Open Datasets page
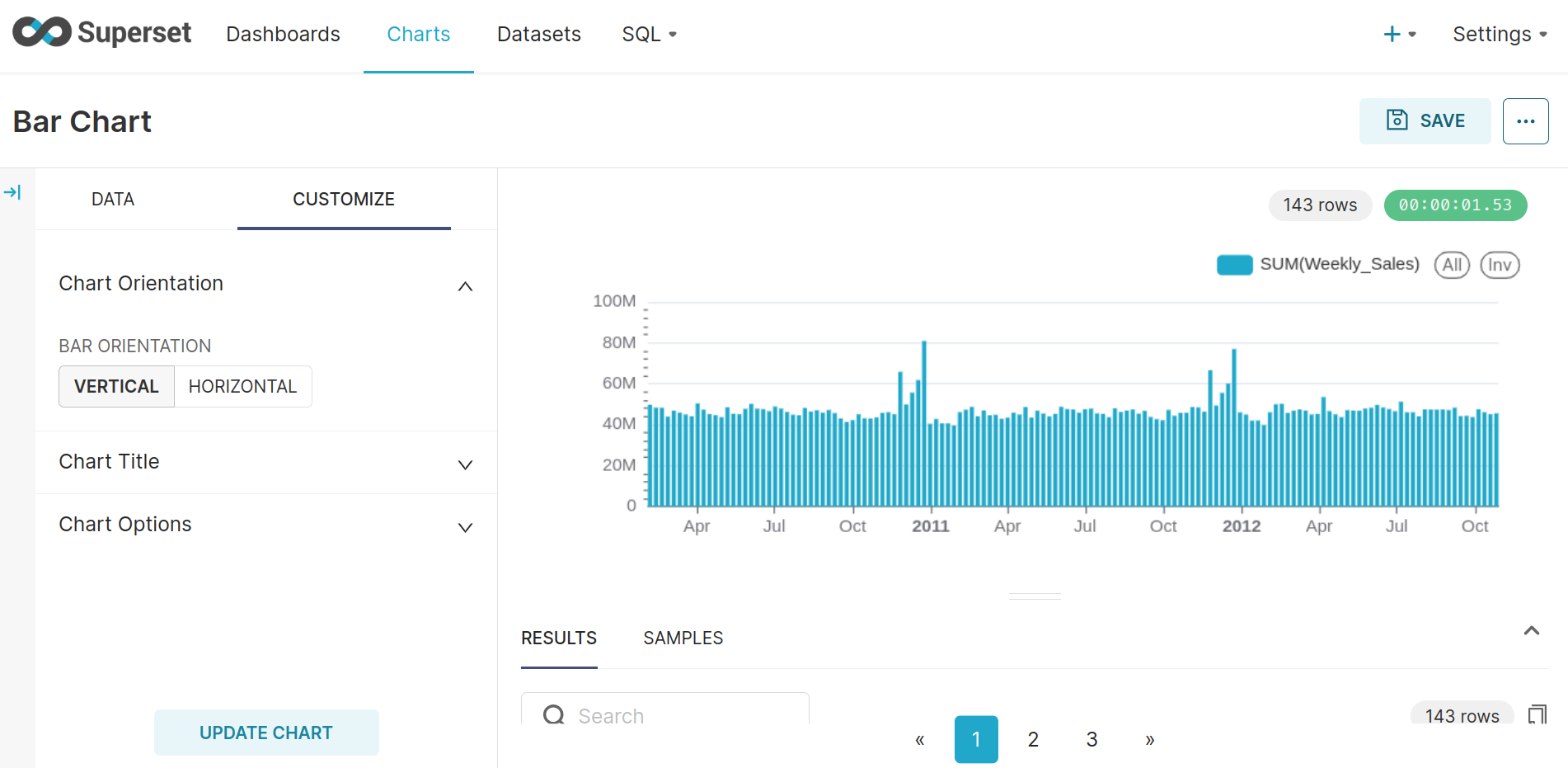This screenshot has width=1568, height=768. (x=539, y=34)
